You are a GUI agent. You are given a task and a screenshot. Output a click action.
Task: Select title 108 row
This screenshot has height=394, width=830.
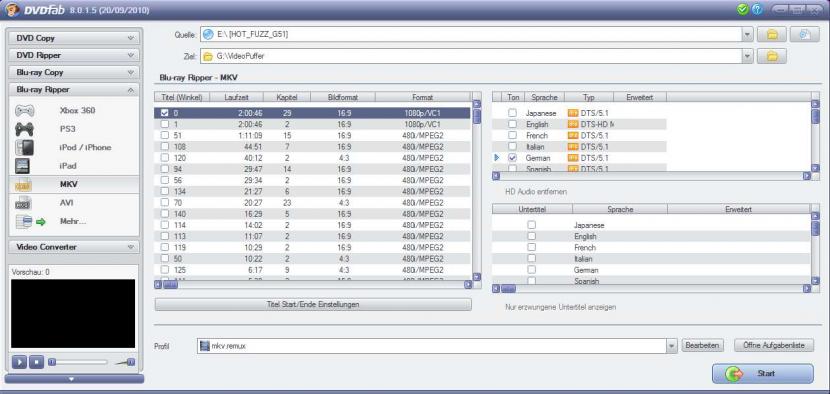[312, 147]
